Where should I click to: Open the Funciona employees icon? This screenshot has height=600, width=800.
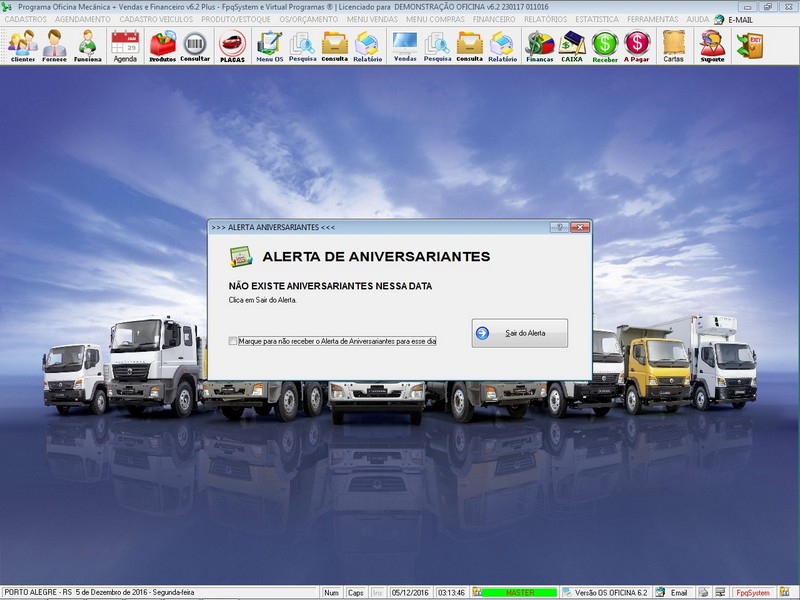[87, 46]
